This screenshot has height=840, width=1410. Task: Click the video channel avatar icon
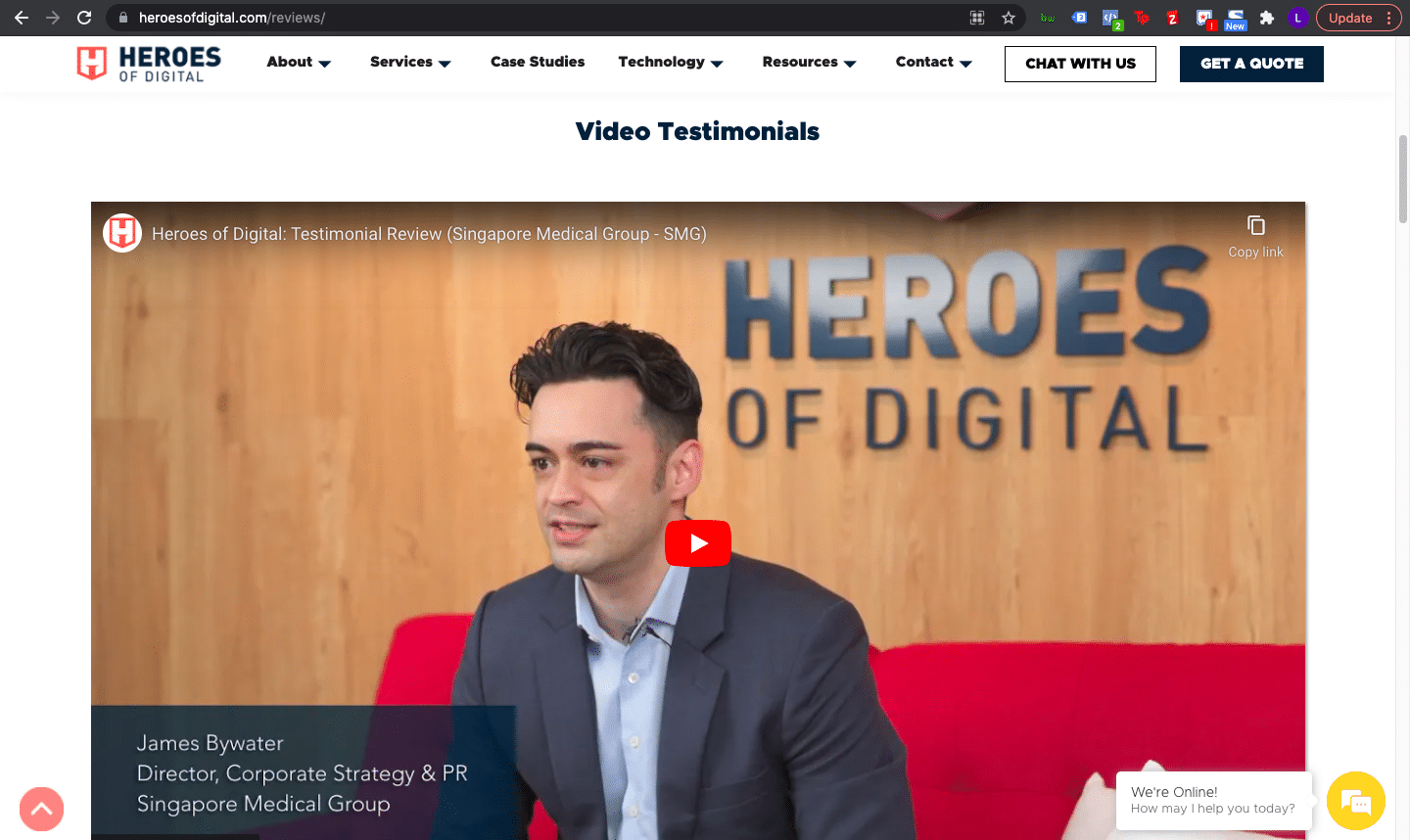click(x=122, y=233)
